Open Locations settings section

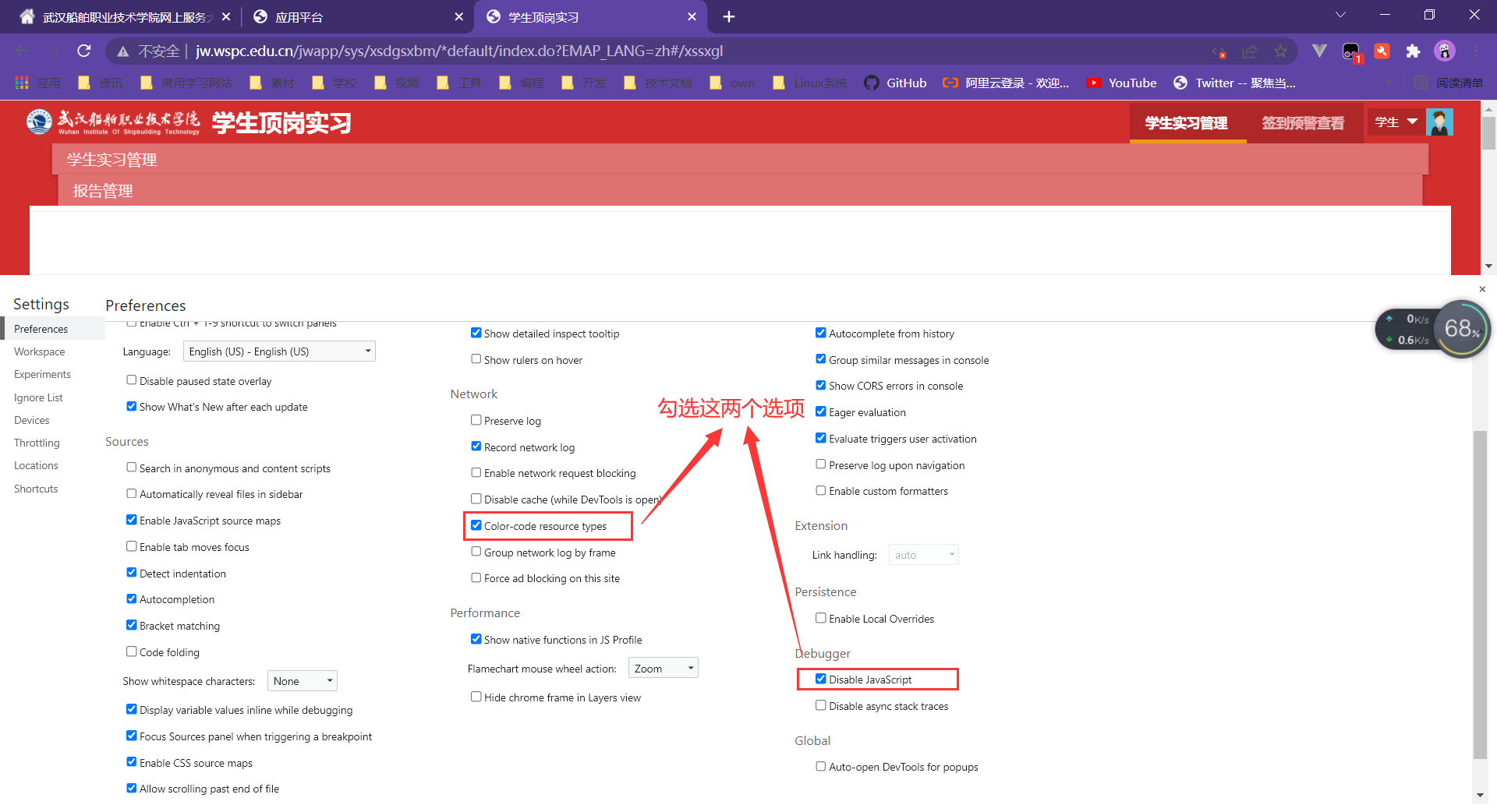point(36,465)
